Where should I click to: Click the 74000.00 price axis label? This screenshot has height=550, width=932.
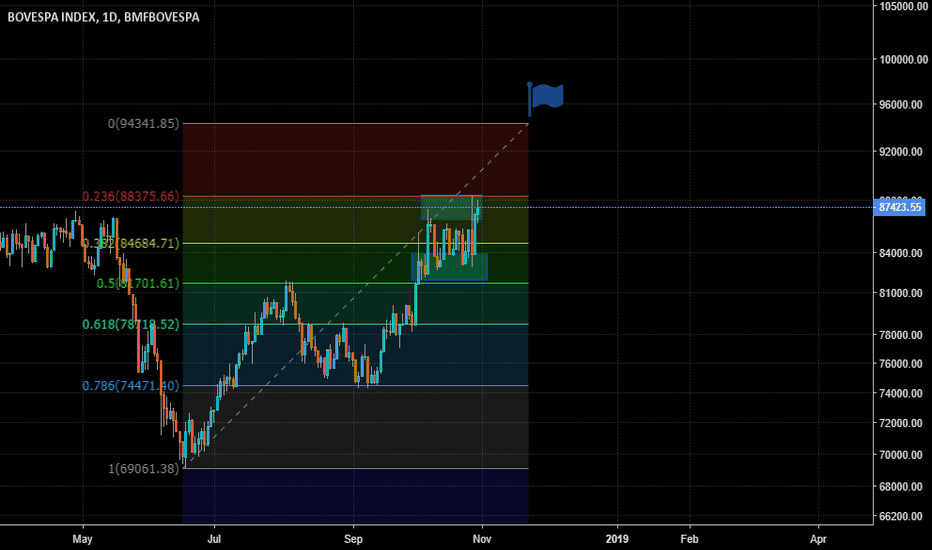[901, 394]
